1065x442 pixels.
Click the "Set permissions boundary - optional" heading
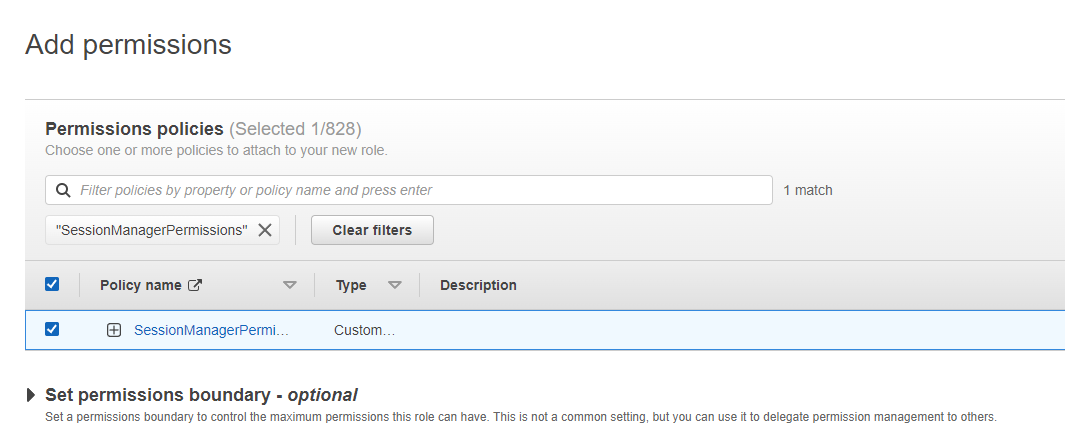coord(201,395)
